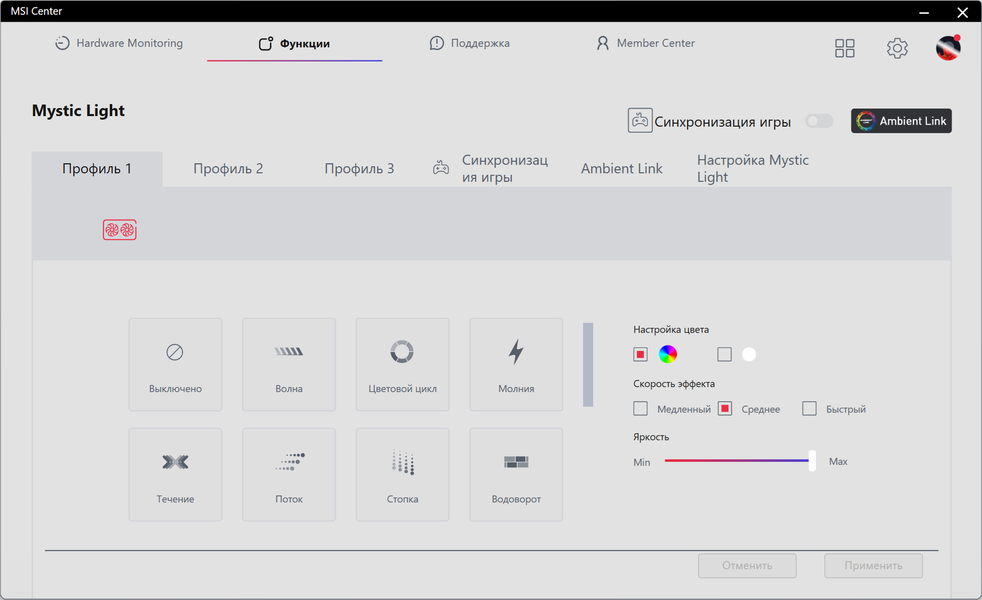Click the effects list vertical scrollbar
Image resolution: width=982 pixels, height=600 pixels.
point(587,365)
